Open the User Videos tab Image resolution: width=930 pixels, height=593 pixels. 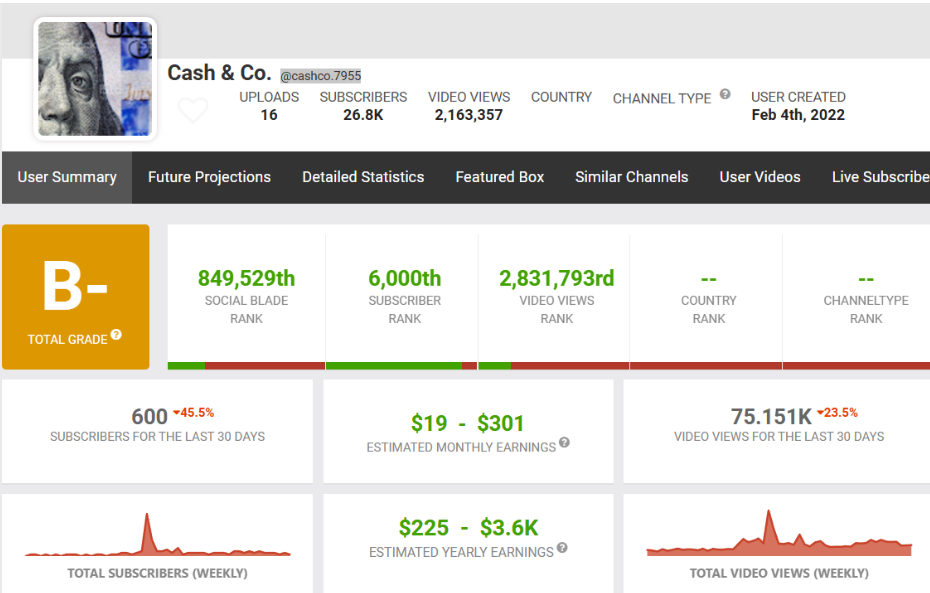point(759,177)
